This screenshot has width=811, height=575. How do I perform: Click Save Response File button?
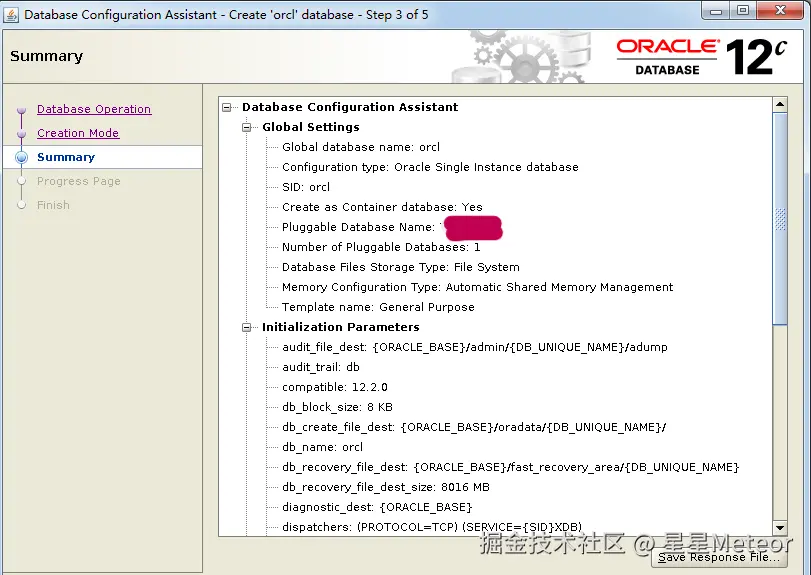pos(719,557)
